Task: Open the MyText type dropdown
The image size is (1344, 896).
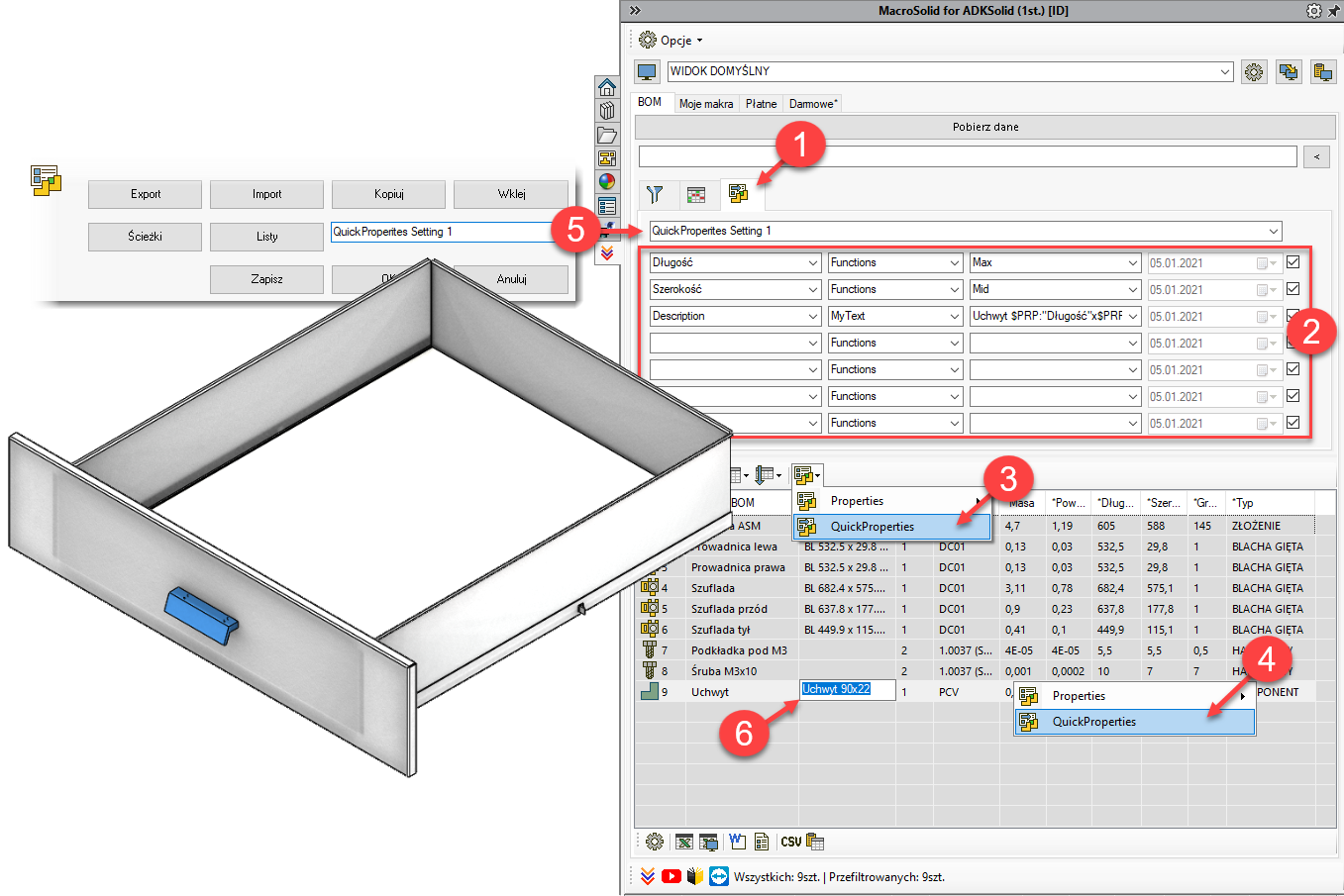Action: pyautogui.click(x=955, y=316)
